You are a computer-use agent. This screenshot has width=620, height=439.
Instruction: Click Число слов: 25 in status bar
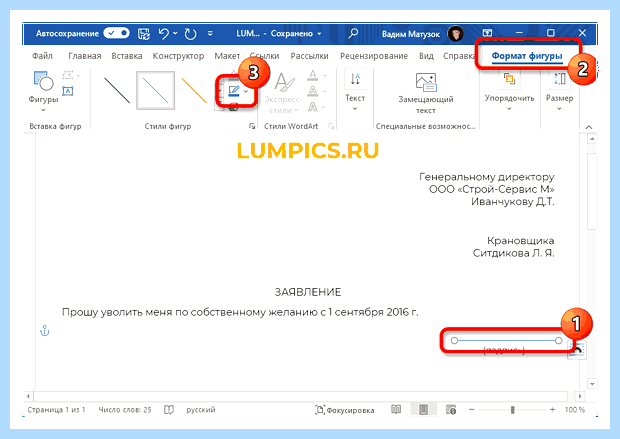[x=125, y=410]
